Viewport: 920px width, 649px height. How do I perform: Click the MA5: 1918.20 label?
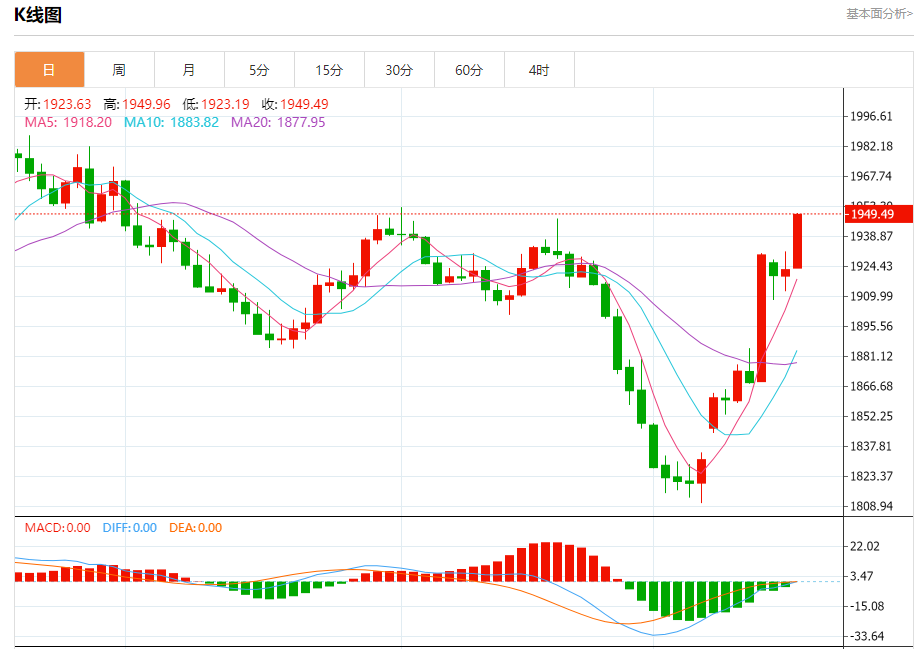(x=68, y=122)
